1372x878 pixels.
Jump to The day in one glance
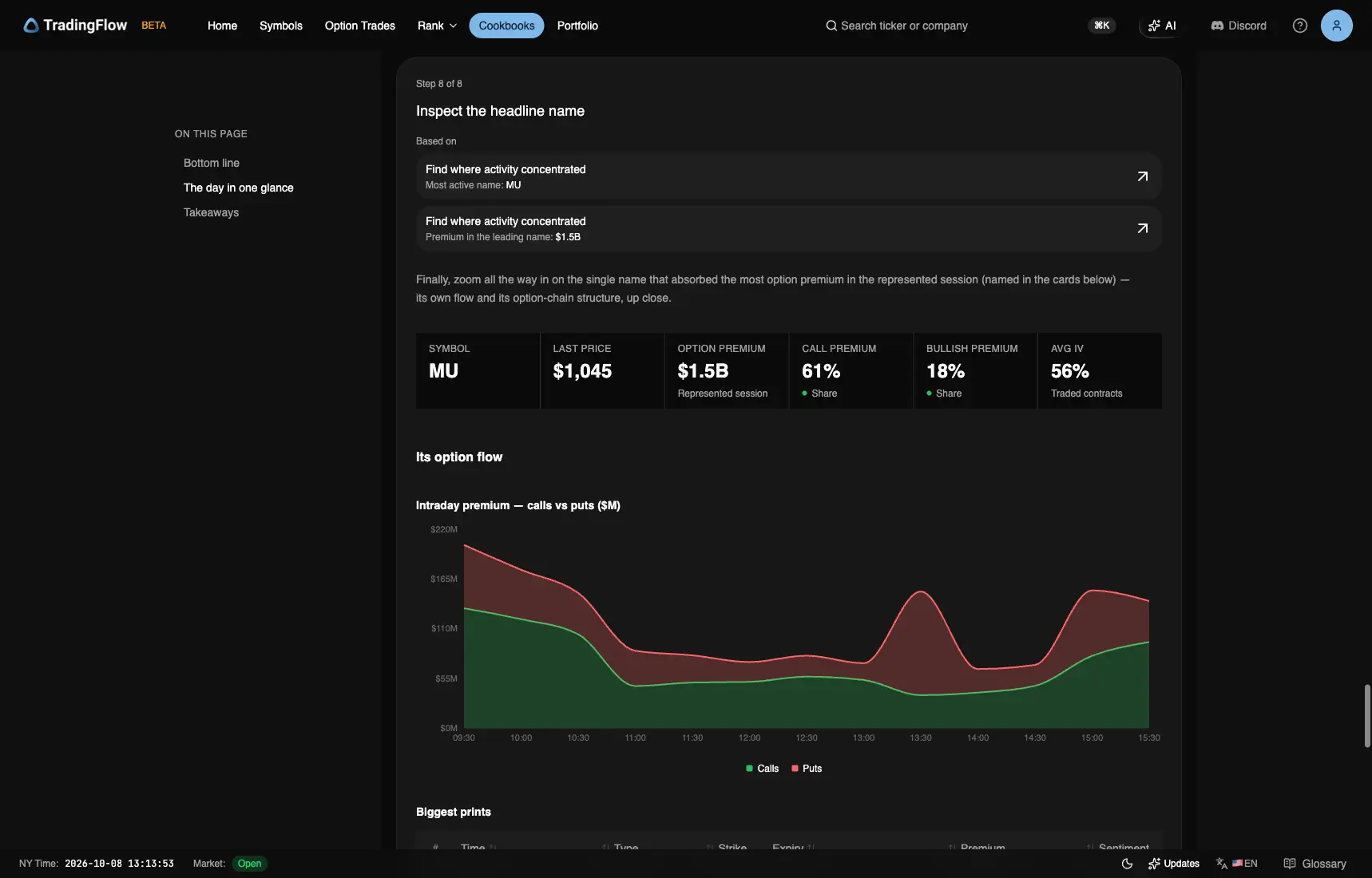point(239,188)
